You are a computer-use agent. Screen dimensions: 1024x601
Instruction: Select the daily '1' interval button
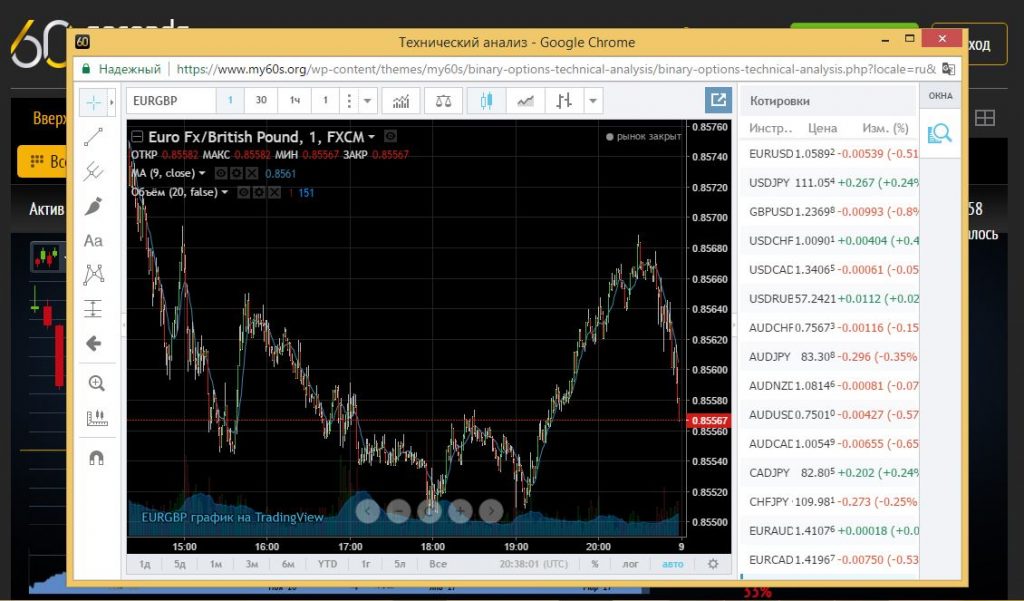(325, 101)
